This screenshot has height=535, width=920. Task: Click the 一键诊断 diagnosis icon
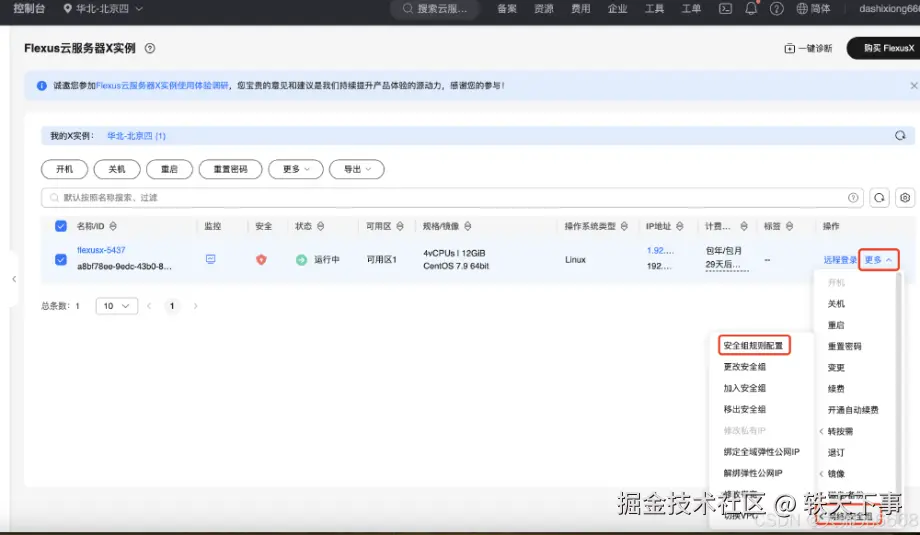(790, 49)
